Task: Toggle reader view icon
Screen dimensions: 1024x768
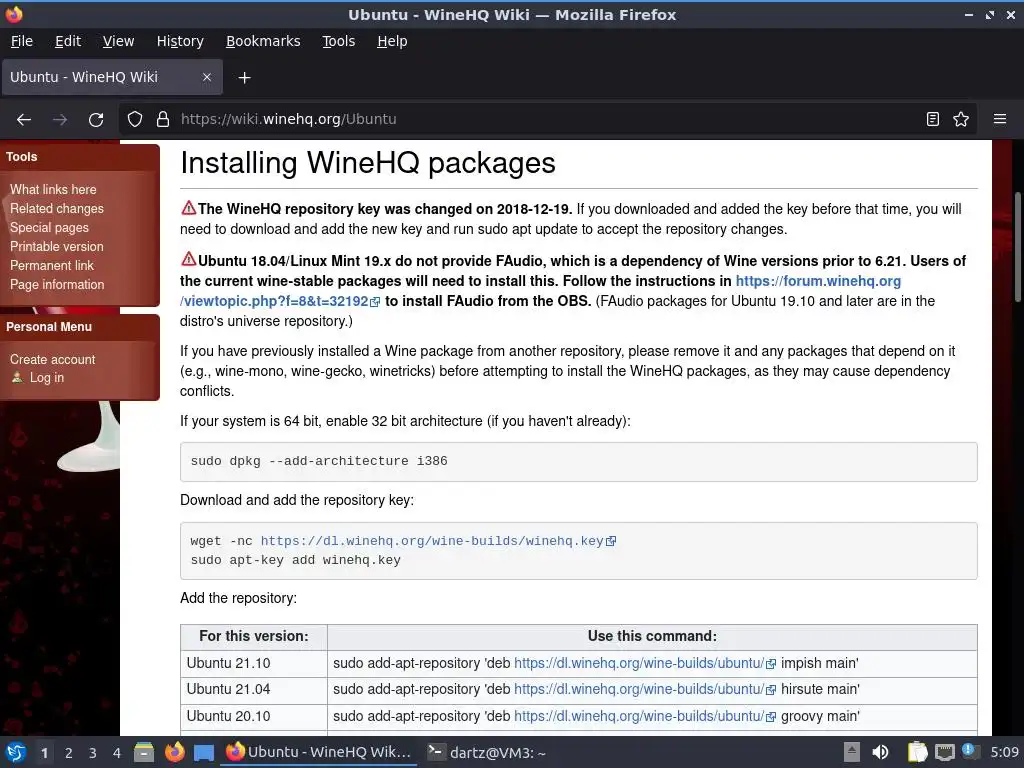Action: (x=933, y=119)
